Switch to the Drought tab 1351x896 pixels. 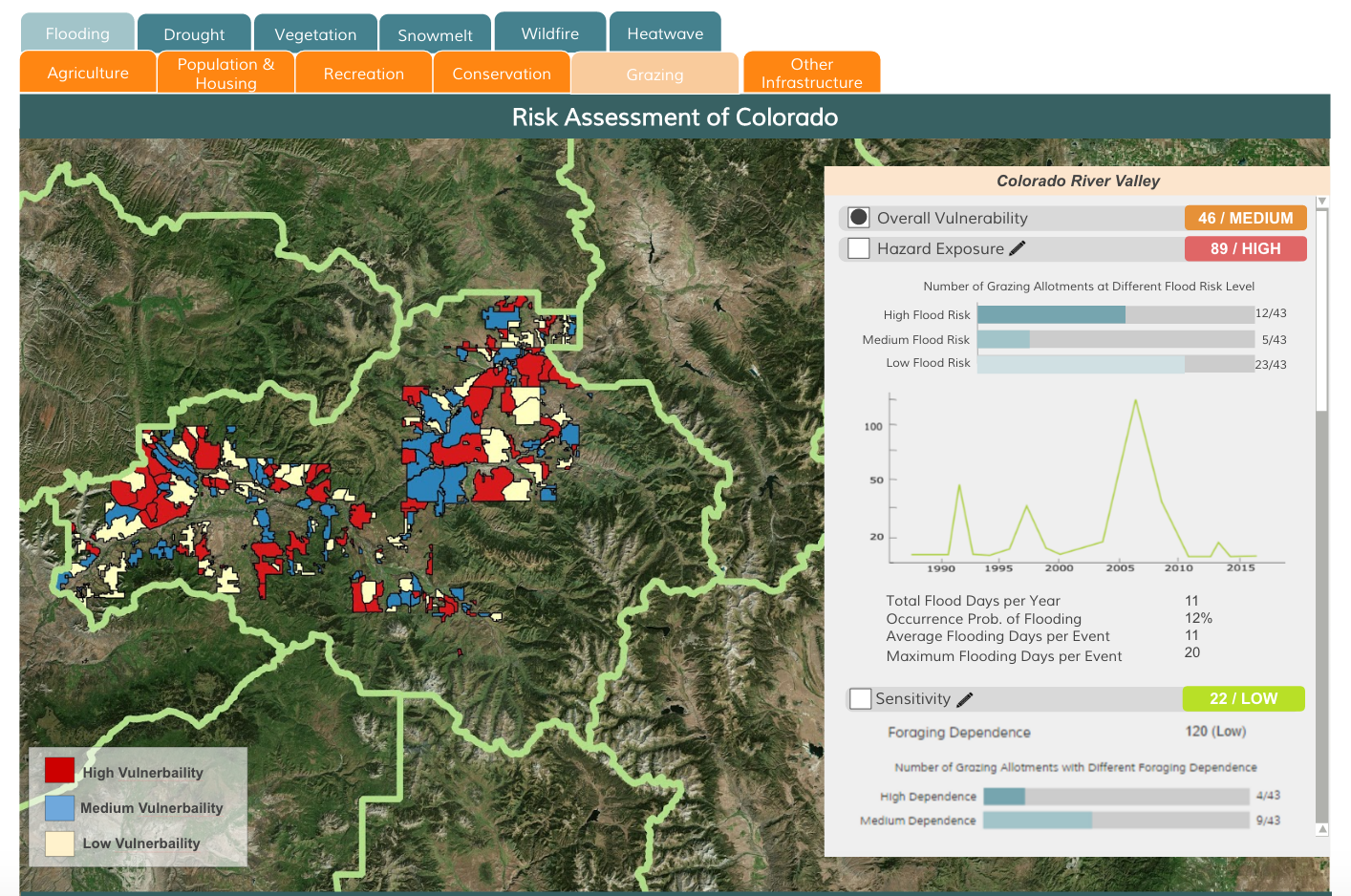coord(194,32)
